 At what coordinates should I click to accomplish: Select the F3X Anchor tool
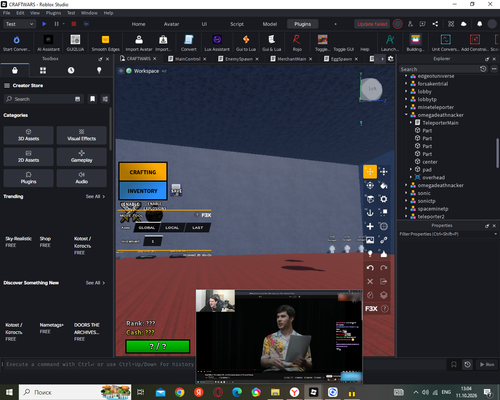(370, 213)
